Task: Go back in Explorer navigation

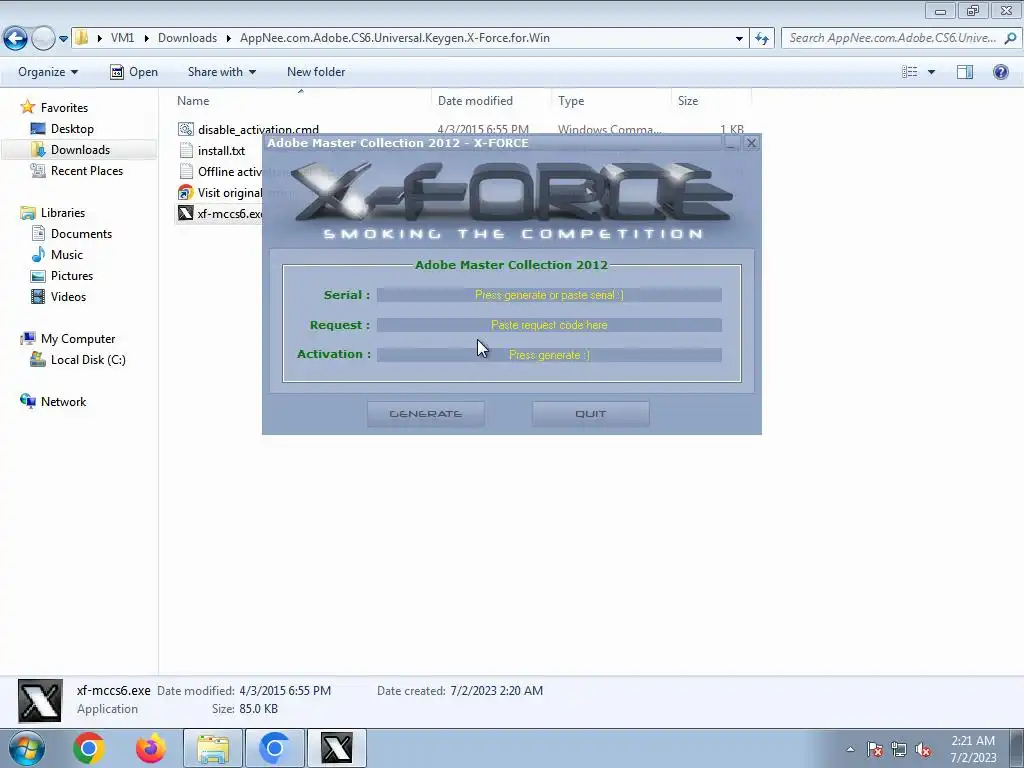Action: [x=16, y=39]
